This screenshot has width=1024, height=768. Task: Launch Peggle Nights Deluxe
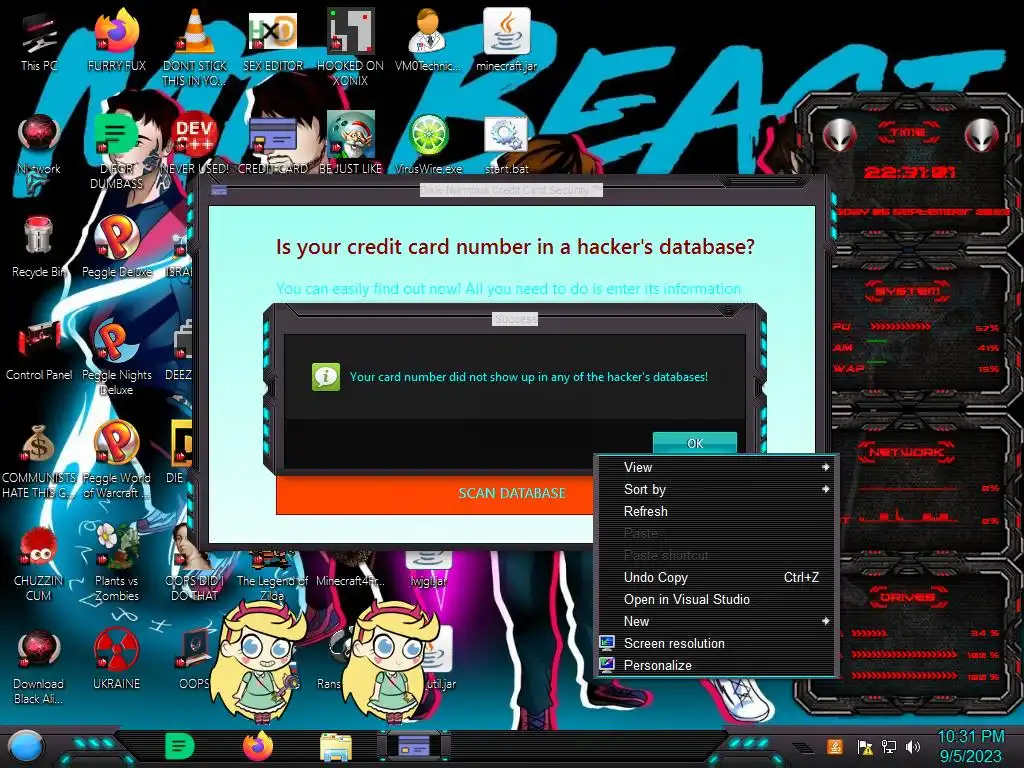click(x=116, y=357)
